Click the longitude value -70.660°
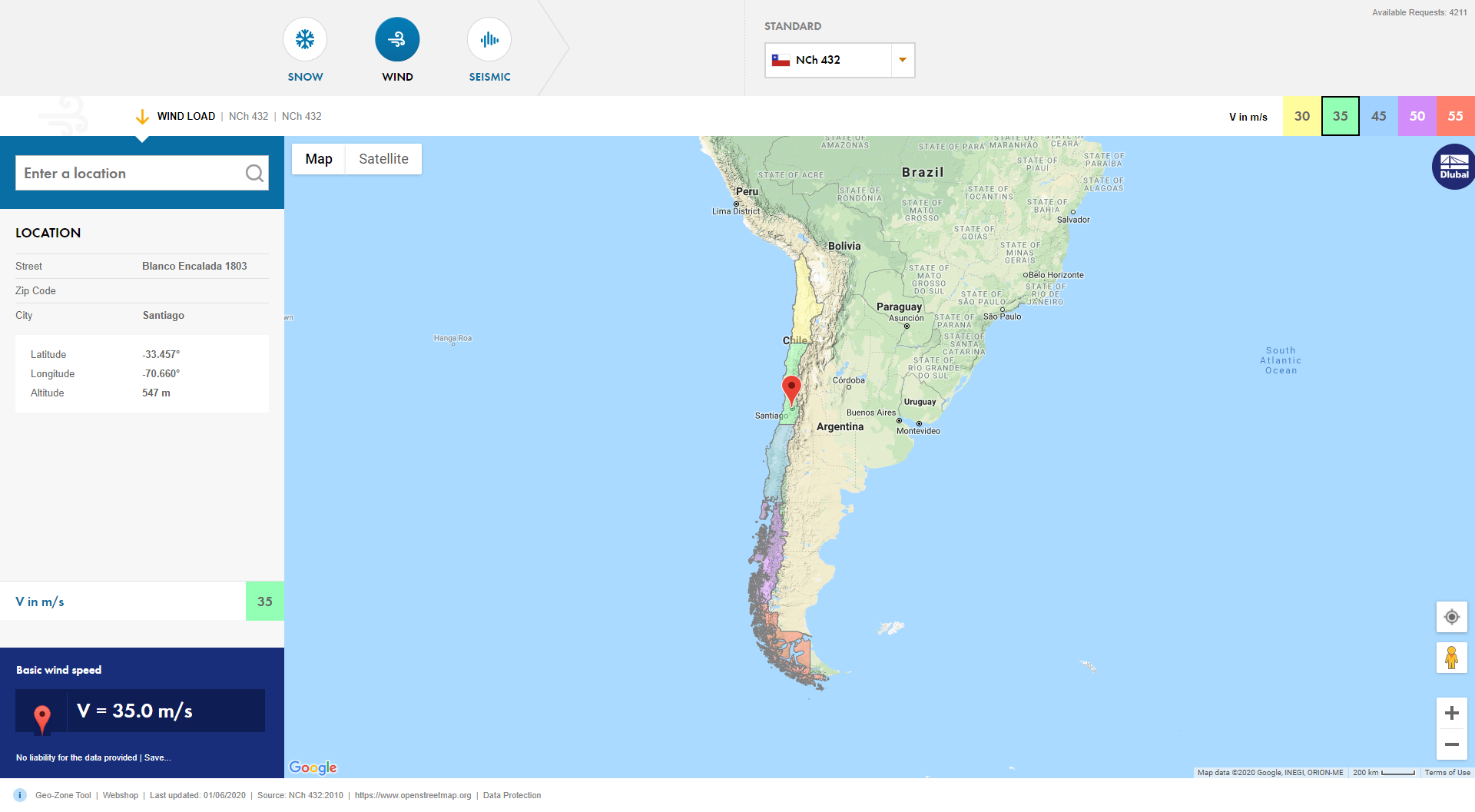Image resolution: width=1475 pixels, height=812 pixels. (x=161, y=373)
